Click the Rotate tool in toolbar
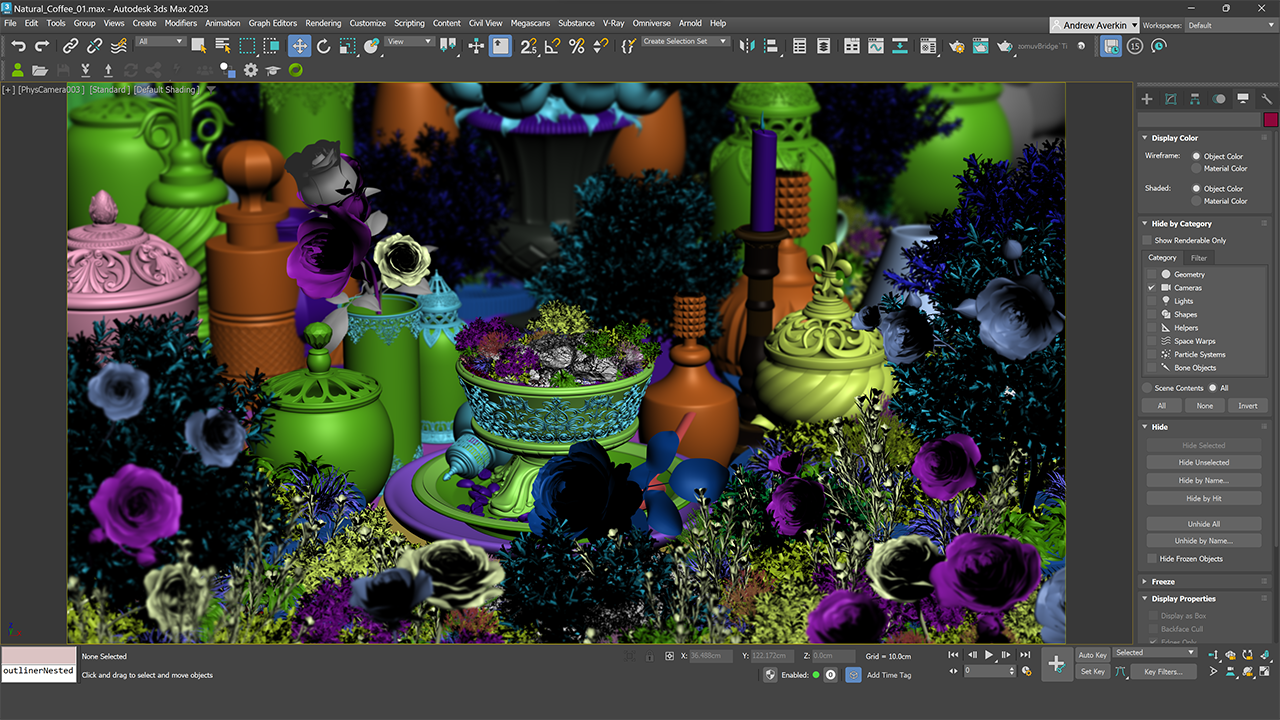The width and height of the screenshot is (1280, 720). tap(323, 46)
